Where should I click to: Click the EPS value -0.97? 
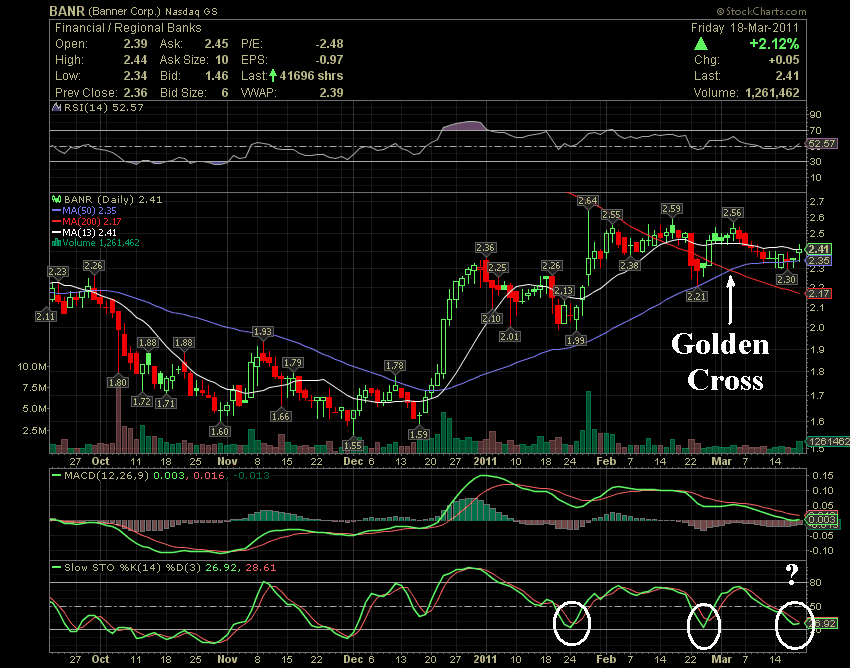[x=329, y=60]
